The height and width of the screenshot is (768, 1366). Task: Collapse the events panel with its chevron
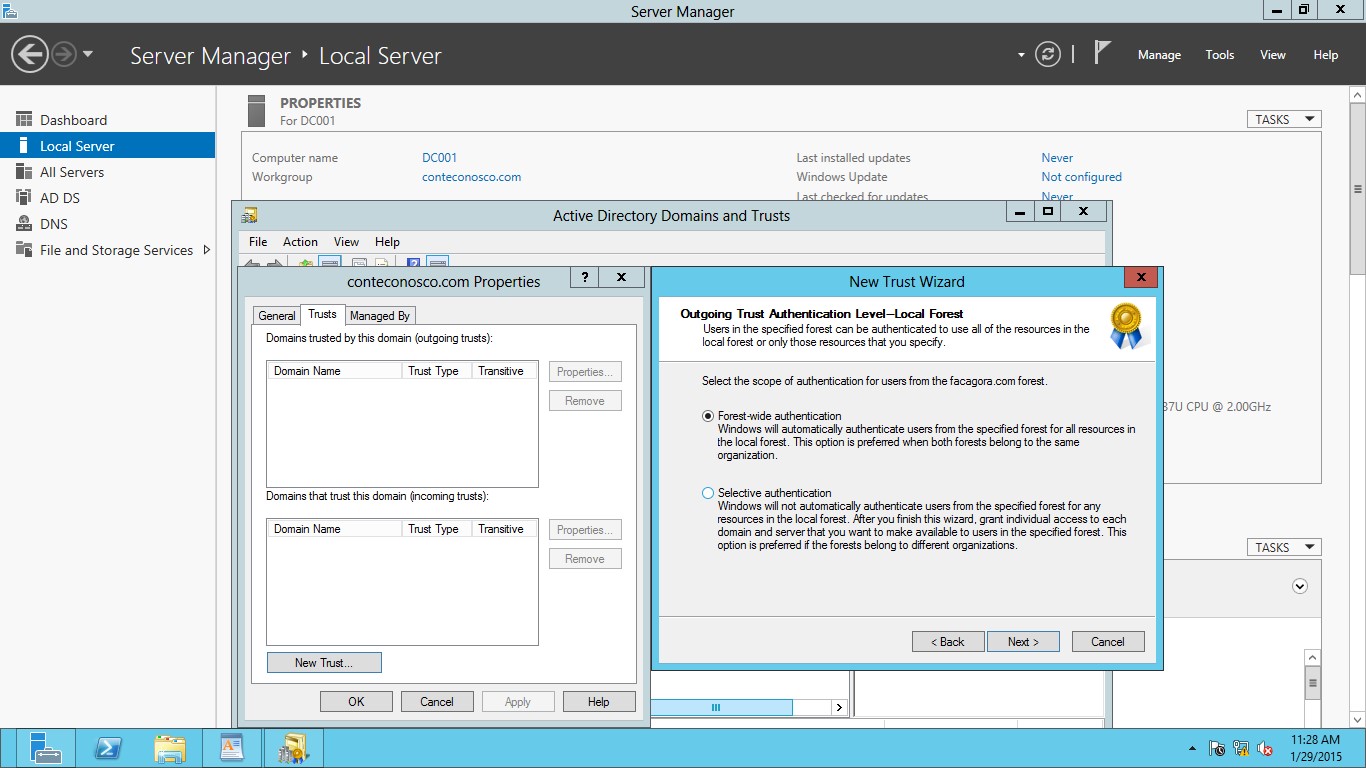[x=1299, y=588]
